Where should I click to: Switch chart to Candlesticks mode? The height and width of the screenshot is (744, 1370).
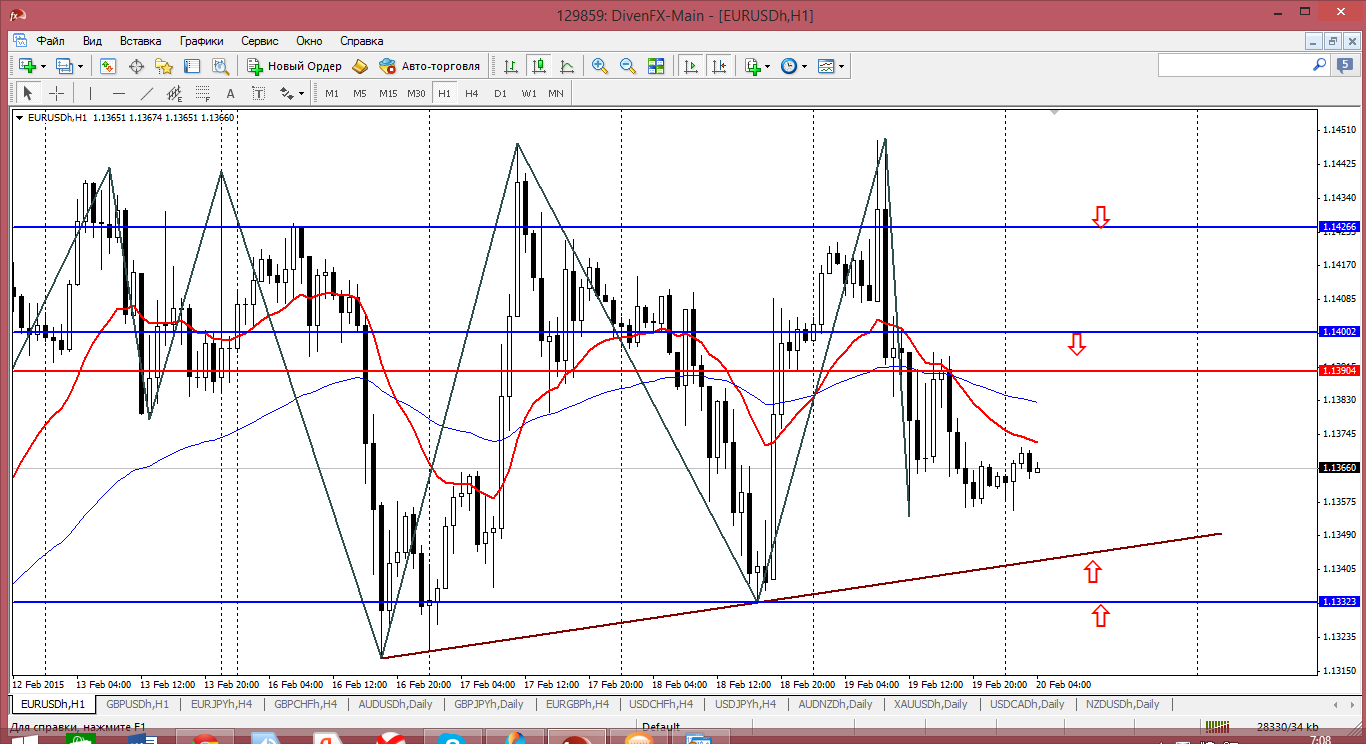pos(539,66)
